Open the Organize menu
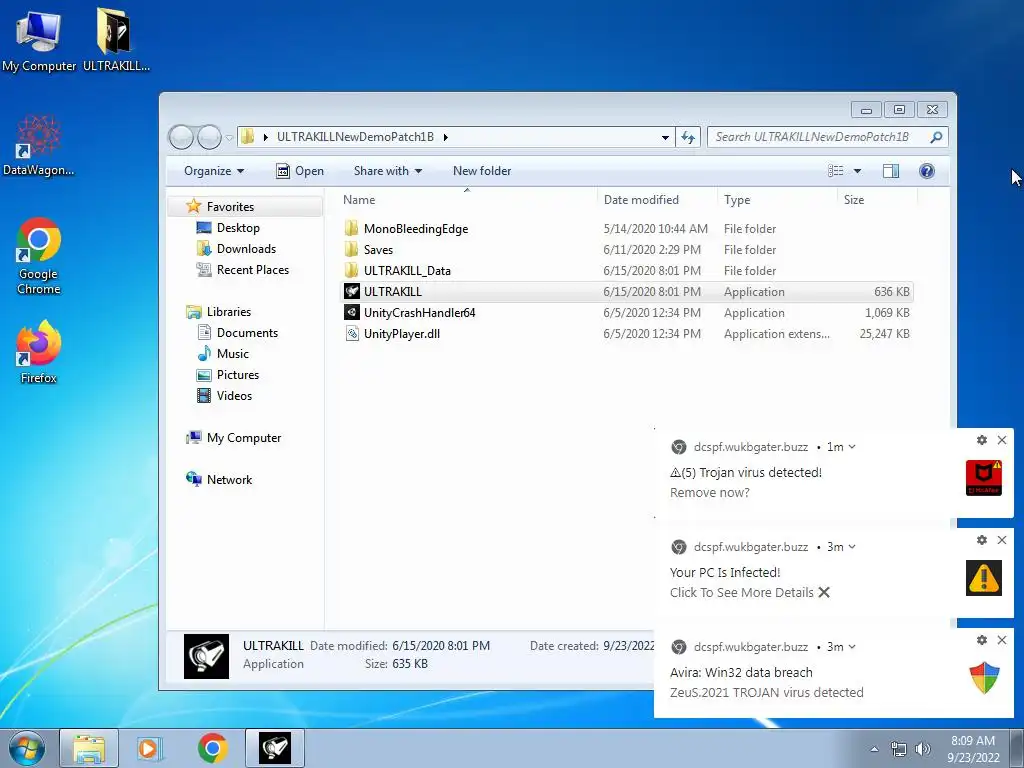1024x768 pixels. (x=214, y=171)
